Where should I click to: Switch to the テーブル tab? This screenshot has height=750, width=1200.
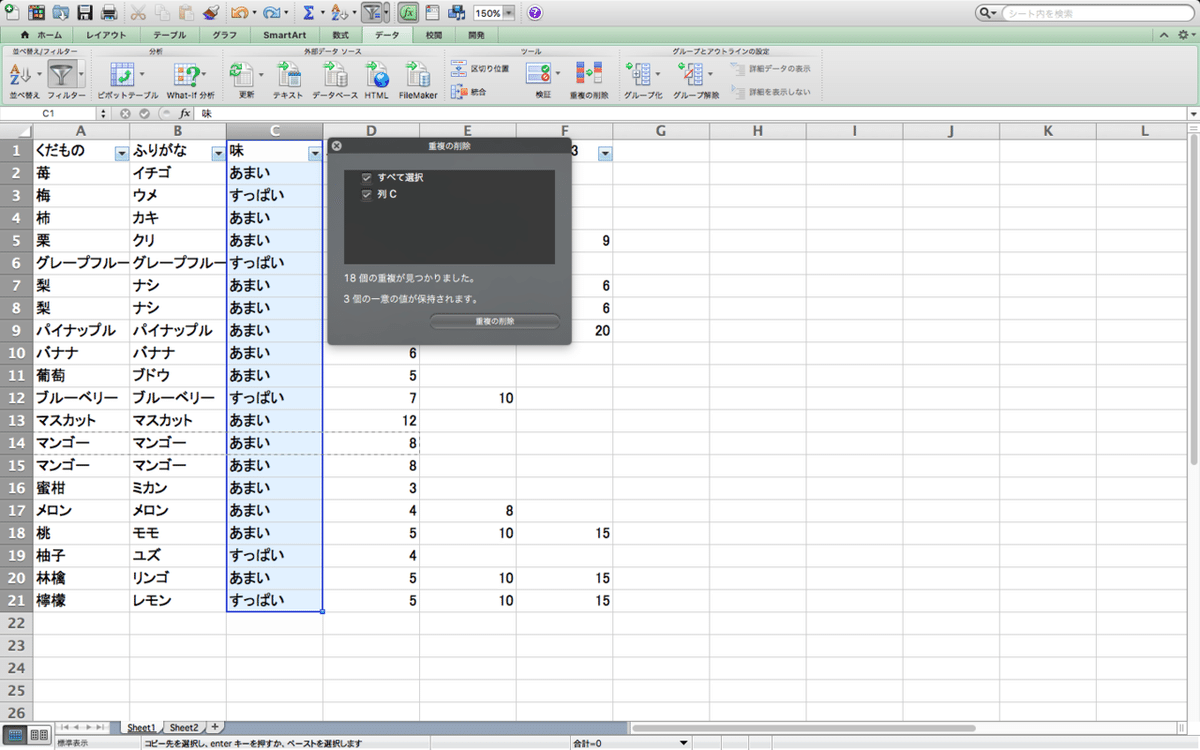(x=169, y=35)
